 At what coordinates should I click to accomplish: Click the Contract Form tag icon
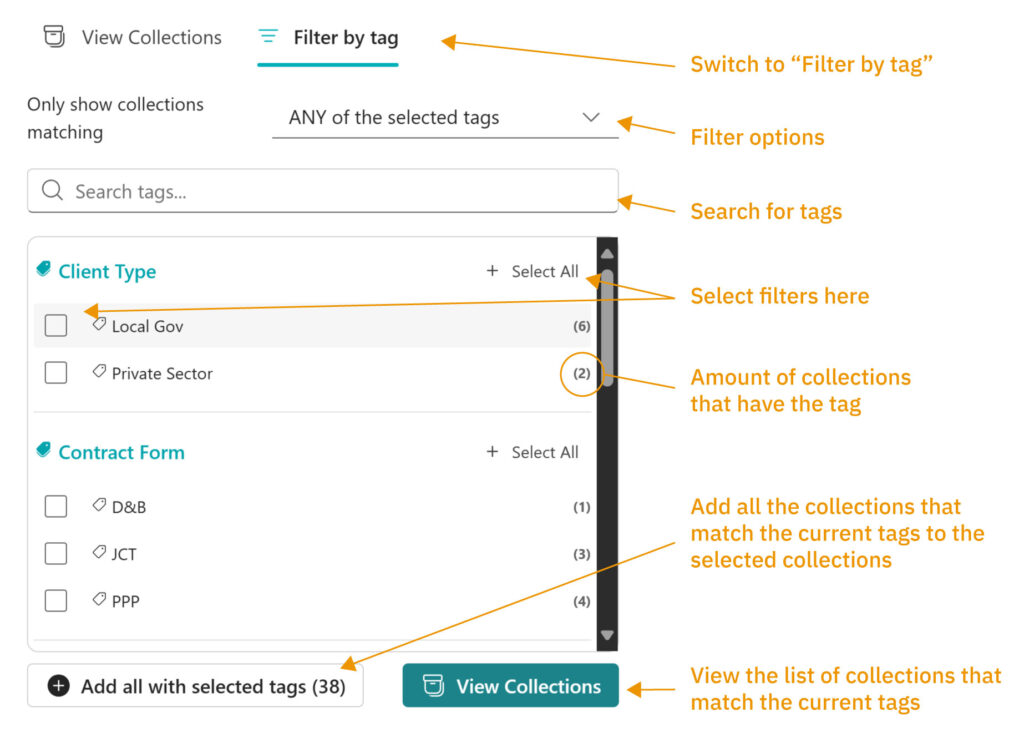coord(43,451)
